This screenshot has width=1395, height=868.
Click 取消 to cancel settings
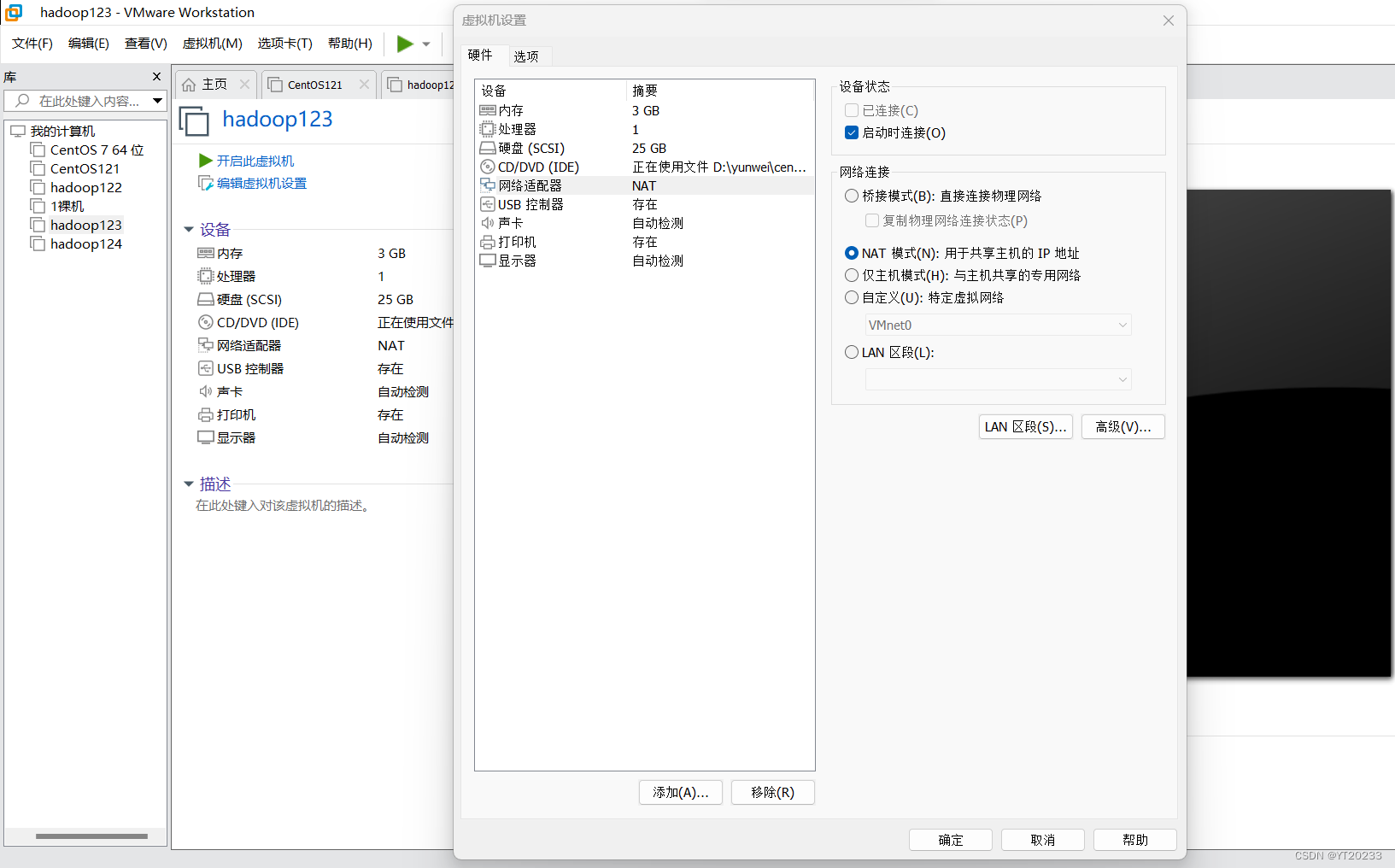(1043, 840)
